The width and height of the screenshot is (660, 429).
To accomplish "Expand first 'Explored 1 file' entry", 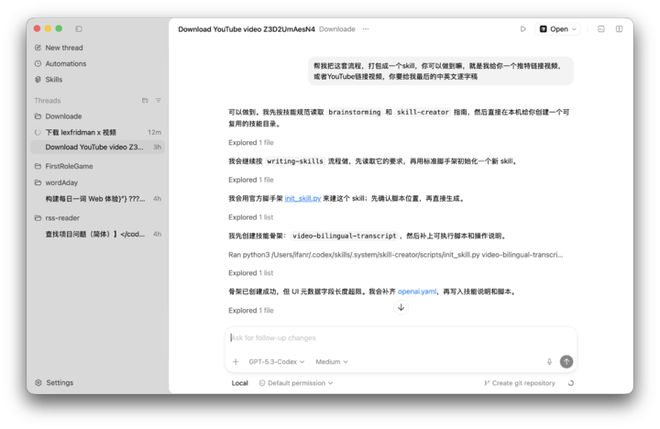I will click(x=251, y=142).
